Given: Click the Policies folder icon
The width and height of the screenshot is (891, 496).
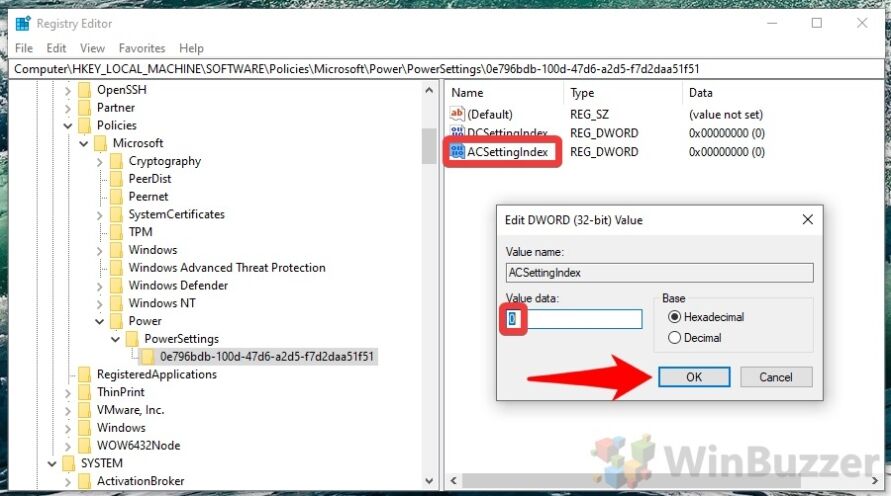Looking at the screenshot, I should (85, 125).
